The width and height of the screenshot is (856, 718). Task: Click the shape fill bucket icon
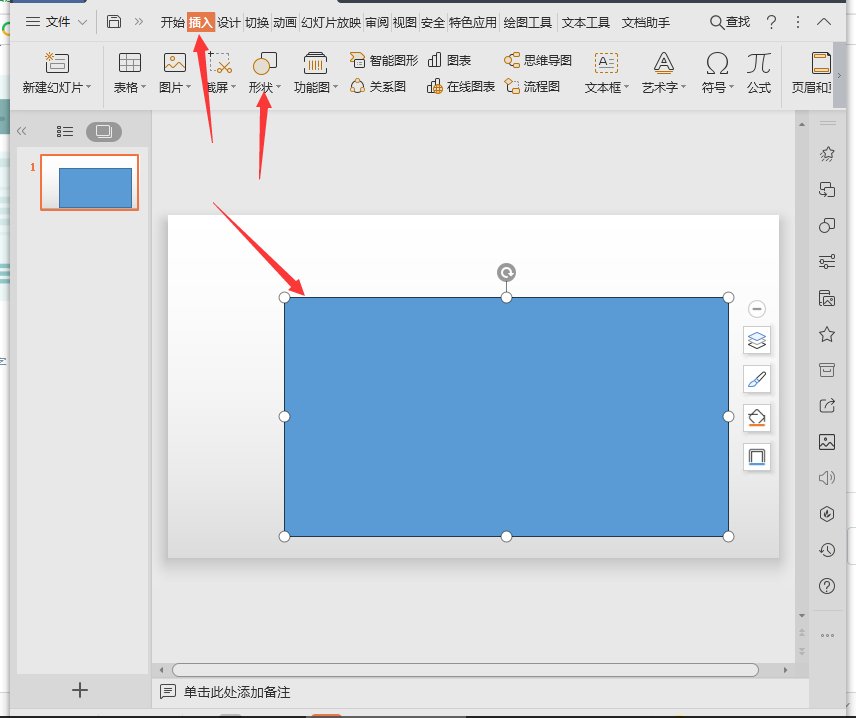tap(757, 417)
